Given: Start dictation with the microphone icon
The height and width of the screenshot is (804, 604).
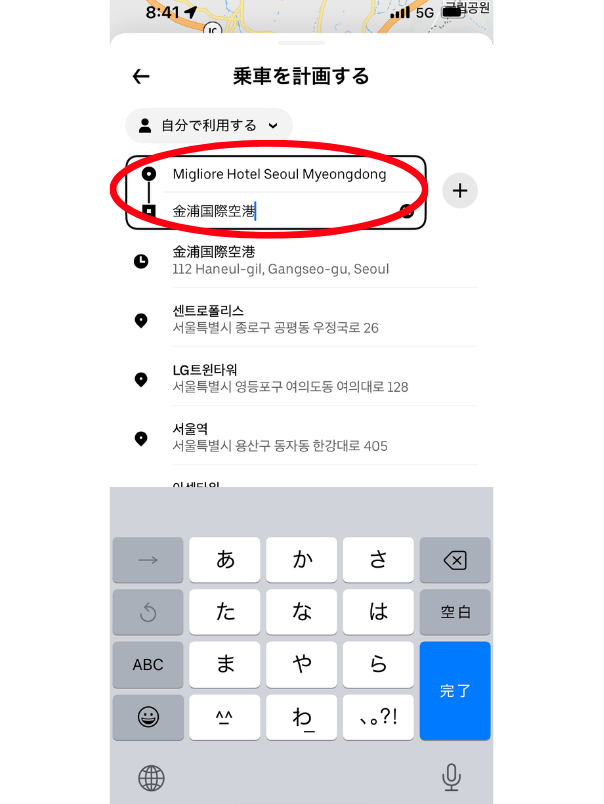Looking at the screenshot, I should [451, 777].
